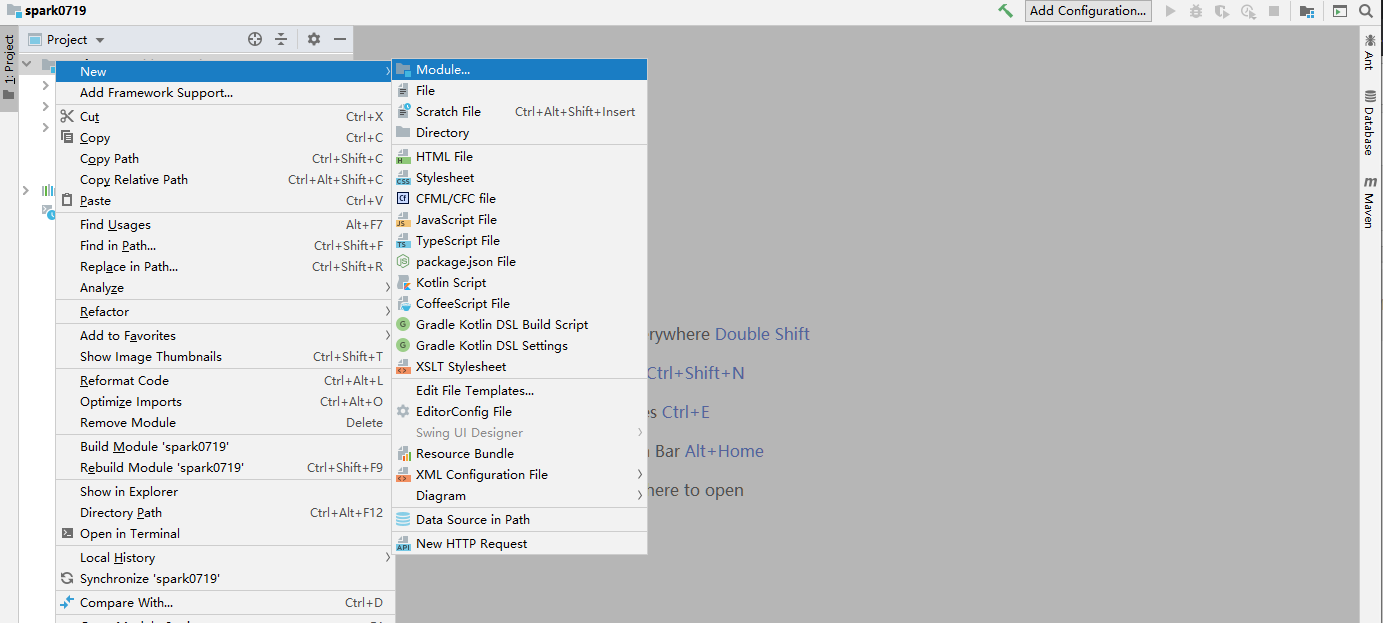1383x623 pixels.
Task: Click the HTML File icon entry
Action: 403,157
